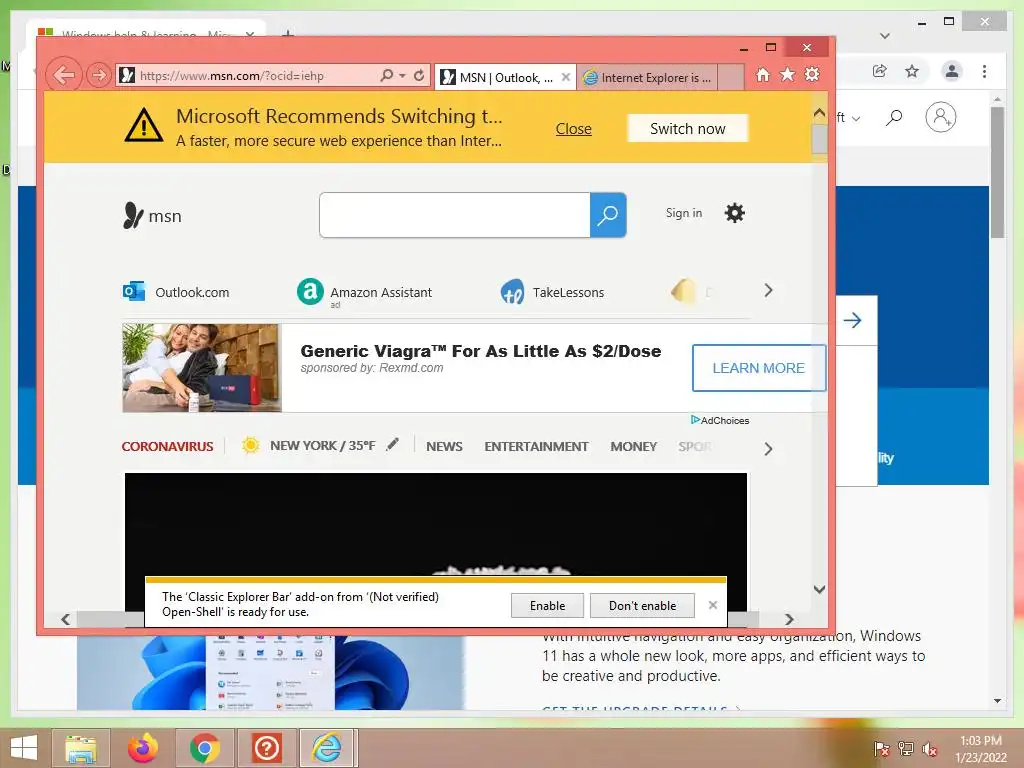
Task: Open a new tab in Chrome
Action: point(288,33)
